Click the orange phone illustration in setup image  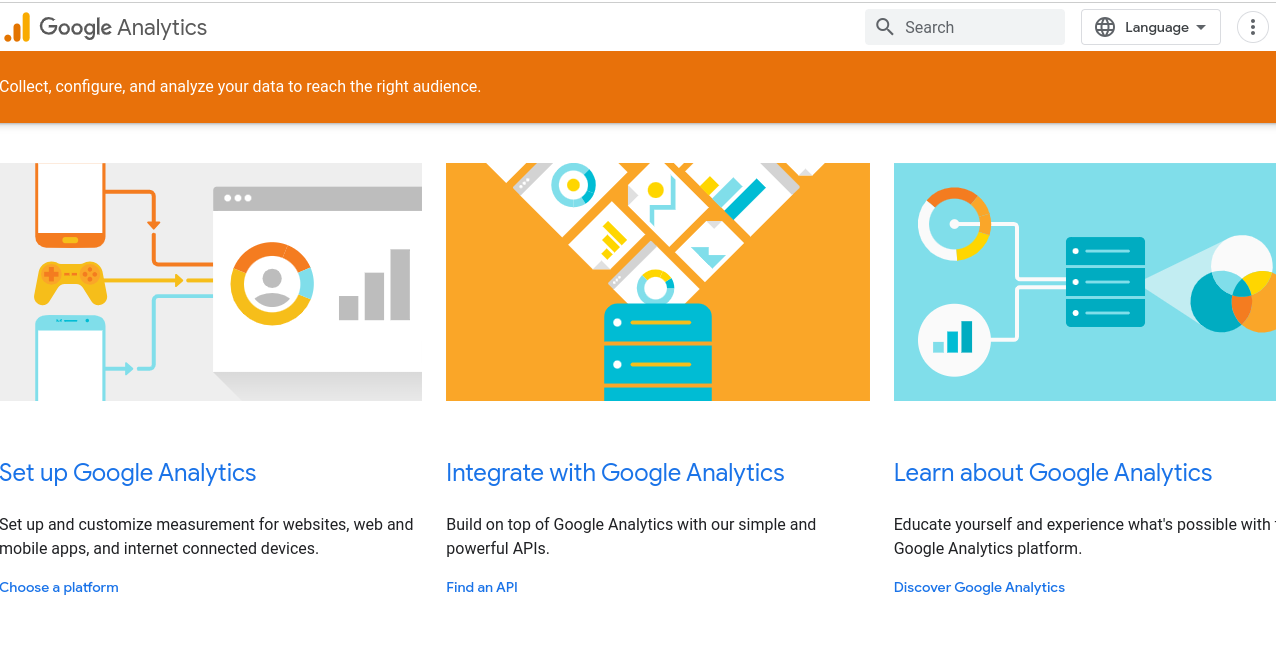70,204
